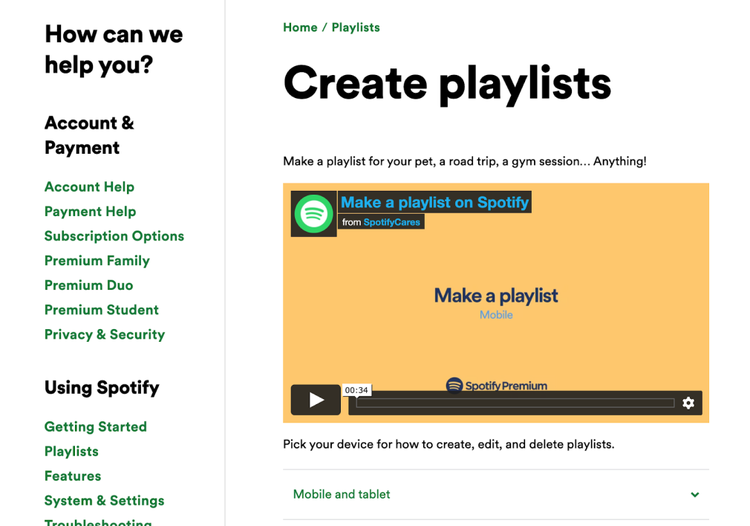750x526 pixels.
Task: Open Premium Student link
Action: coord(101,310)
